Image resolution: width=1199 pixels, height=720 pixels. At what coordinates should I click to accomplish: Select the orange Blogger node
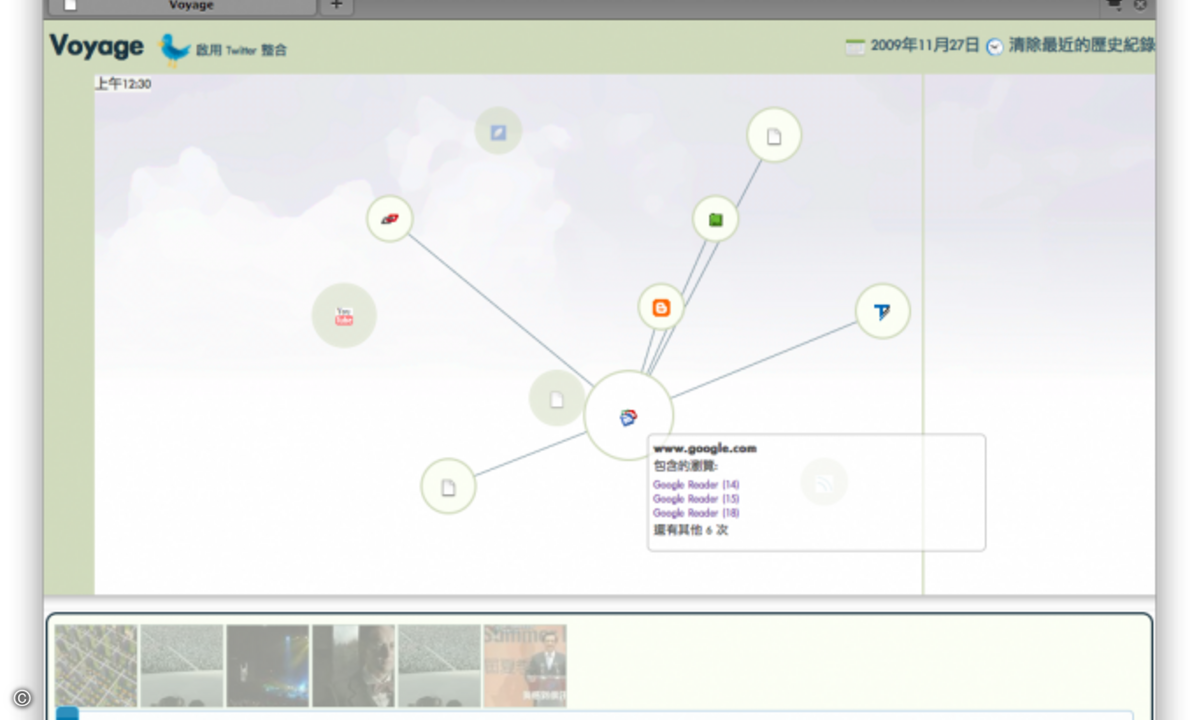click(x=661, y=307)
